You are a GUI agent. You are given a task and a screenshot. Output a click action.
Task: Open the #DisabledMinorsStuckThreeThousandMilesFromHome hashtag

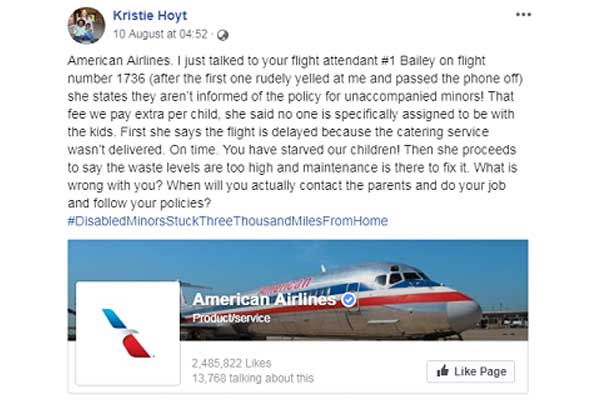(x=231, y=220)
